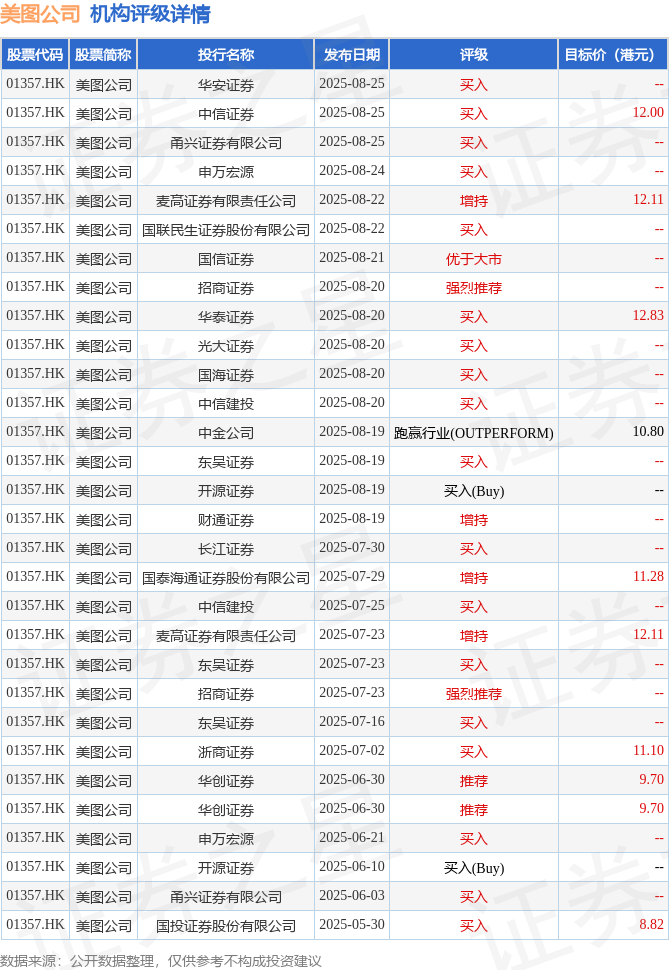The height and width of the screenshot is (970, 669).
Task: Click the date 2025-06-21
Action: tap(352, 838)
